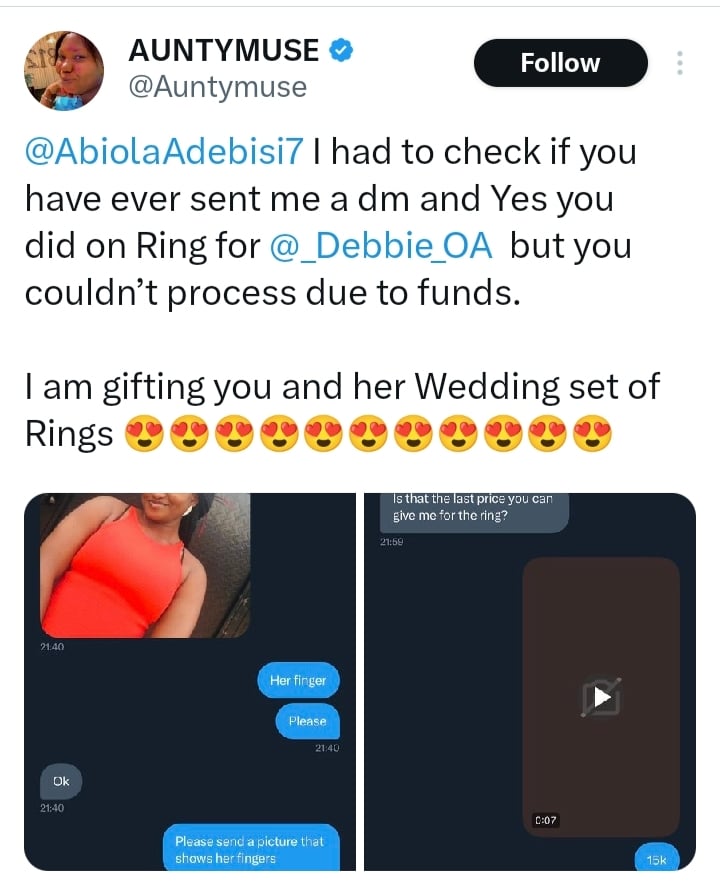
Task: Click the '15k' message bubble
Action: (x=656, y=859)
